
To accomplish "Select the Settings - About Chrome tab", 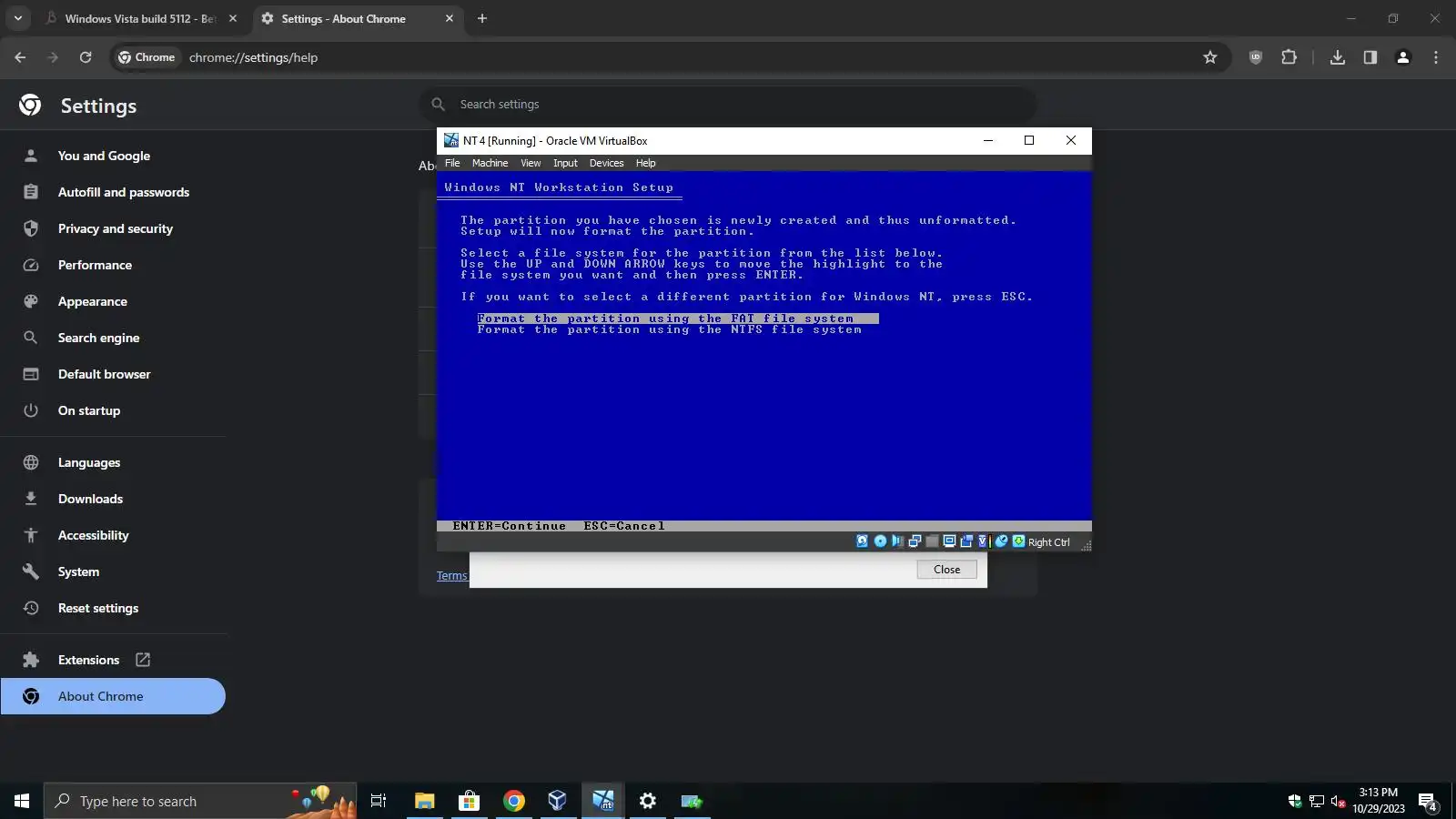I will (357, 18).
